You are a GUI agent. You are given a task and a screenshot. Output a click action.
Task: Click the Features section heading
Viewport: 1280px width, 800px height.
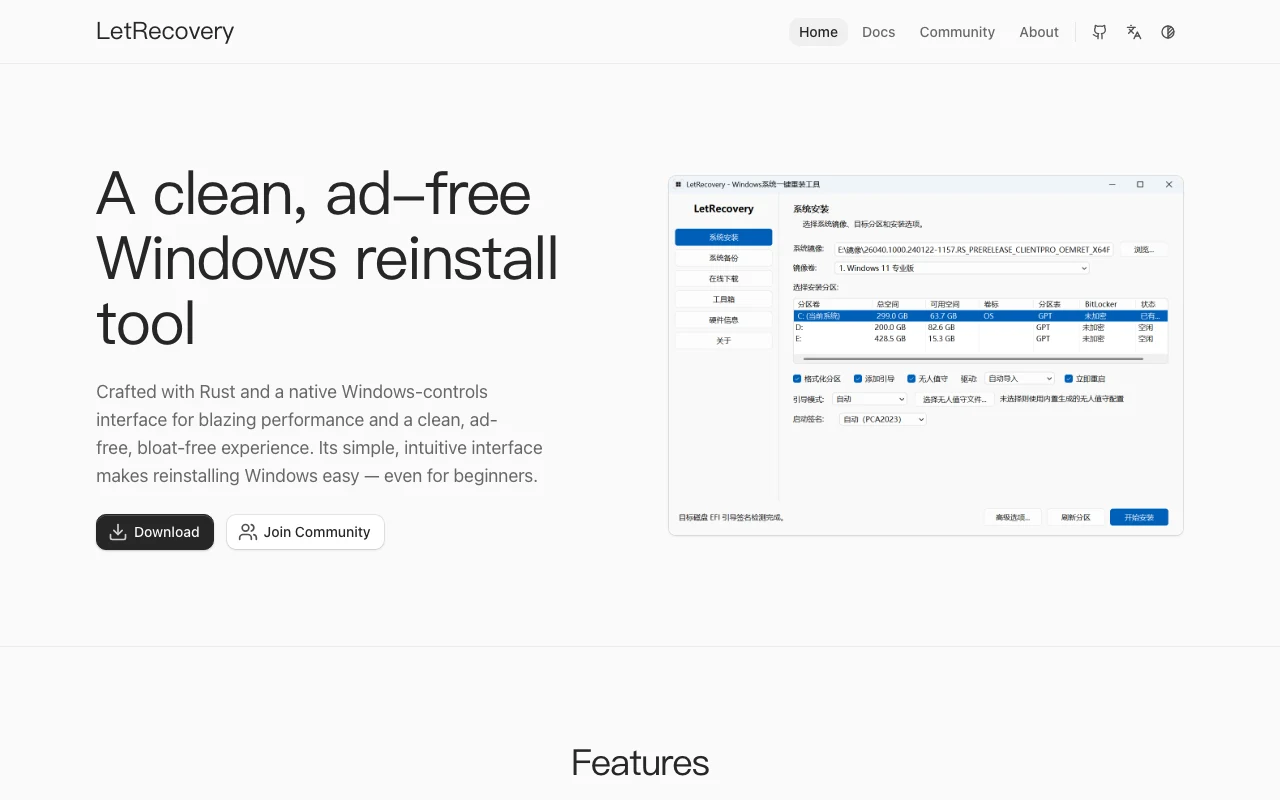point(640,763)
